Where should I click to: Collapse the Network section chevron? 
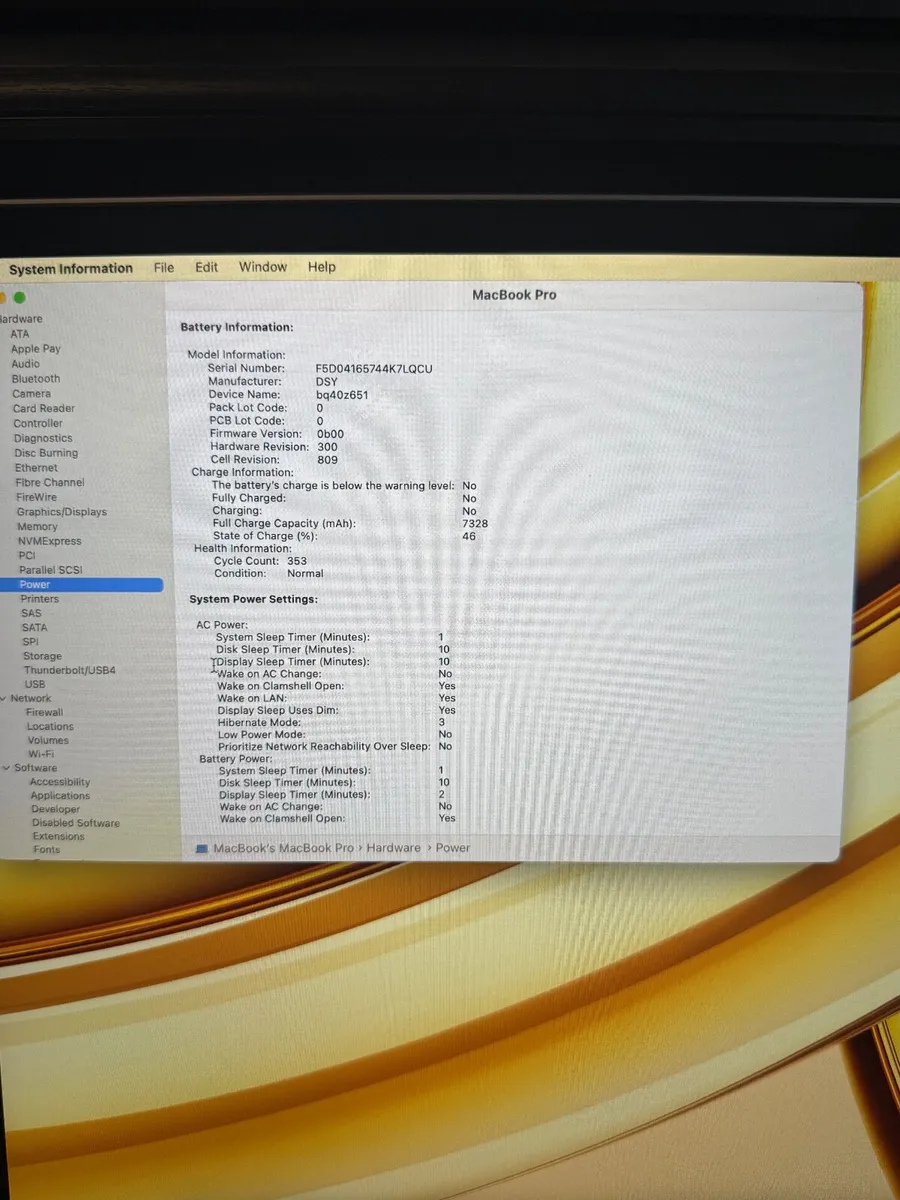4,699
